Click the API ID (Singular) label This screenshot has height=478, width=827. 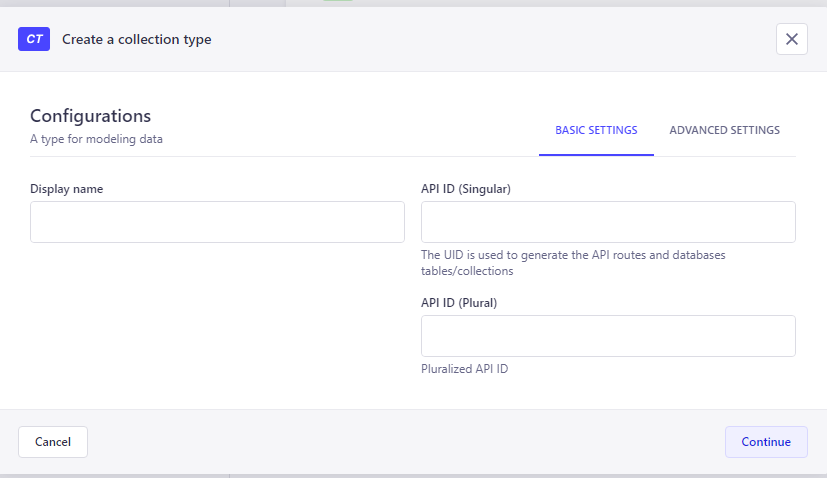pos(466,189)
